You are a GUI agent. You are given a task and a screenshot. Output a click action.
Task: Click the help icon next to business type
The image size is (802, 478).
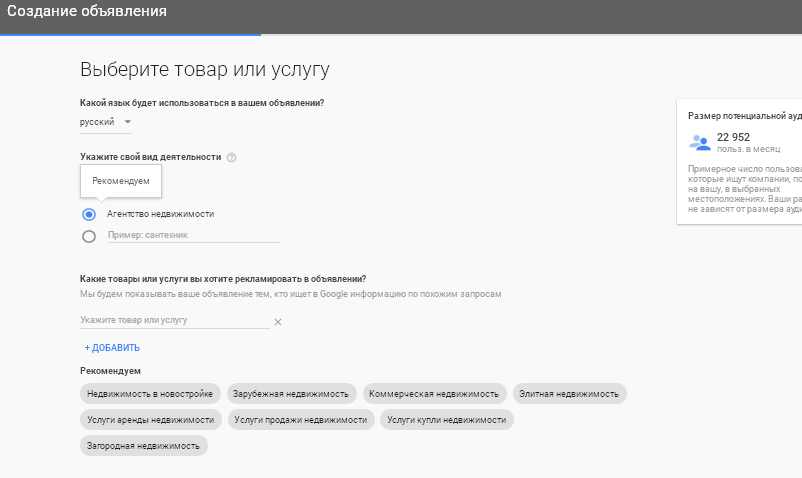pyautogui.click(x=231, y=157)
